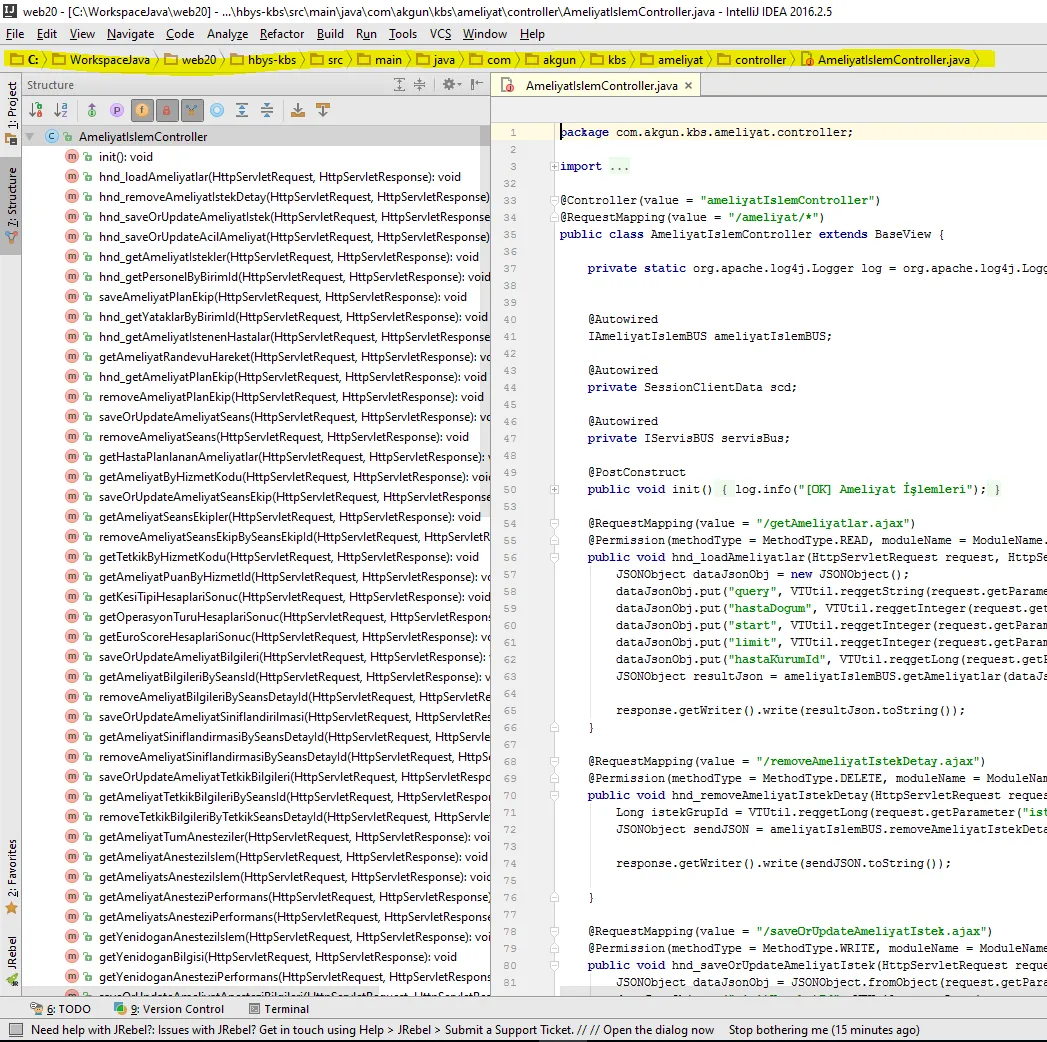This screenshot has width=1047, height=1042.
Task: Toggle Show Anonymous Classes circle button
Action: click(217, 110)
